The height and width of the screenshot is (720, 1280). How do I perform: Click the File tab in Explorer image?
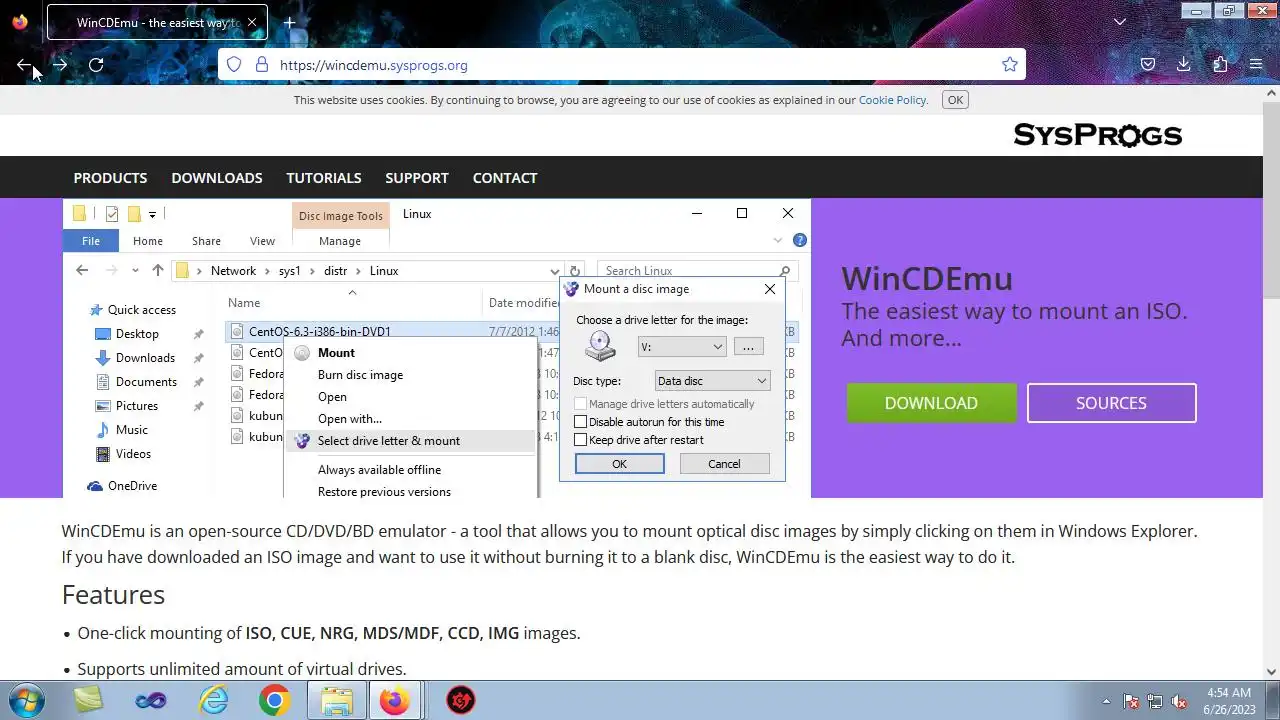pyautogui.click(x=91, y=241)
